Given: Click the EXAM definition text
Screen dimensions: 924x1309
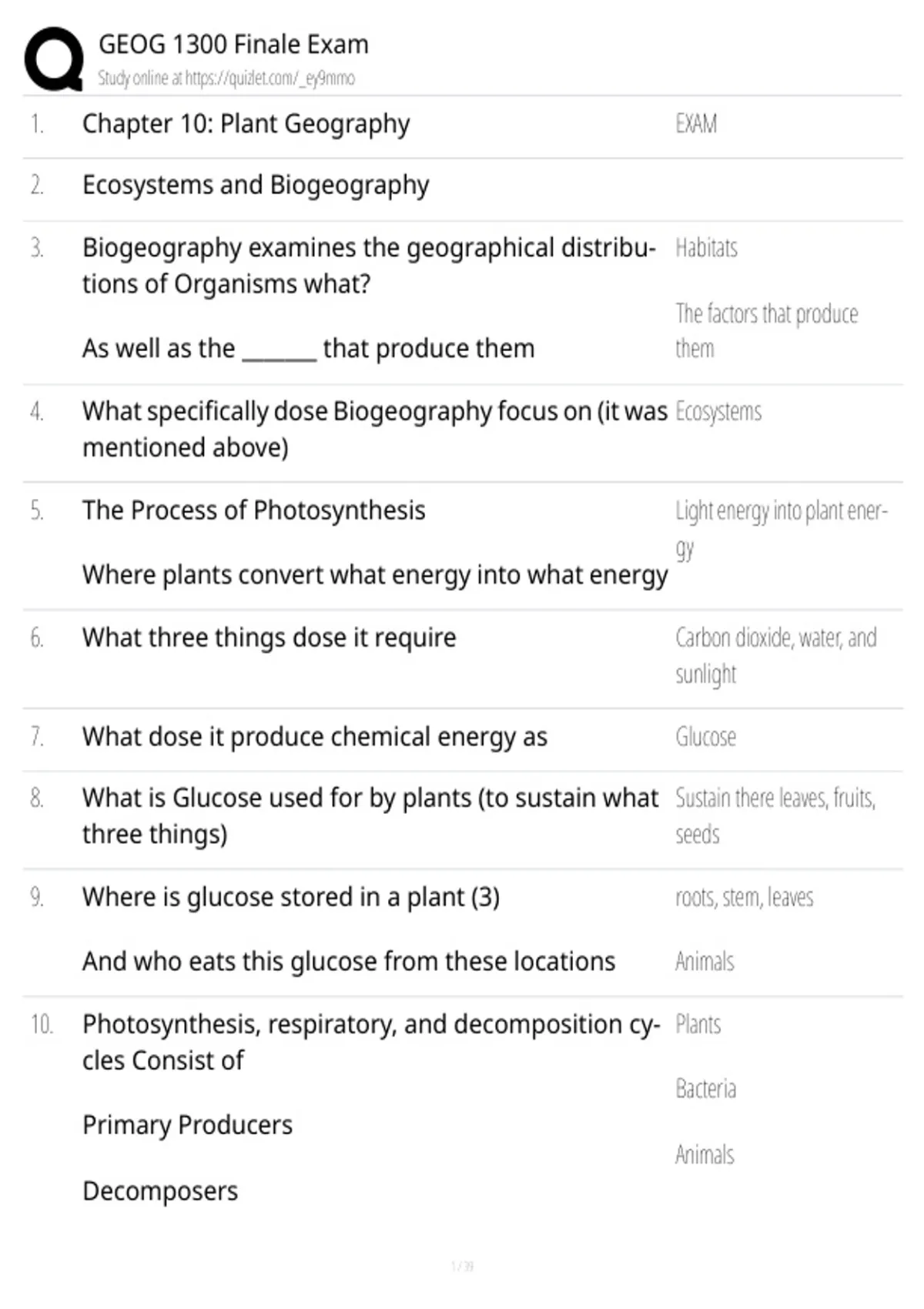Looking at the screenshot, I should pyautogui.click(x=696, y=124).
